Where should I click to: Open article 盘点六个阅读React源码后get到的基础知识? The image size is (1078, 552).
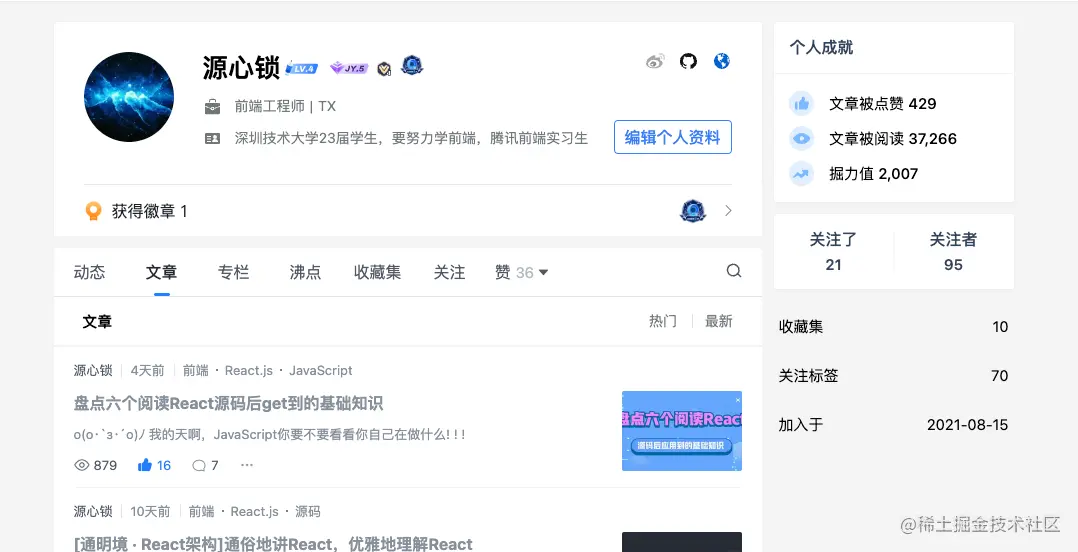tap(228, 404)
